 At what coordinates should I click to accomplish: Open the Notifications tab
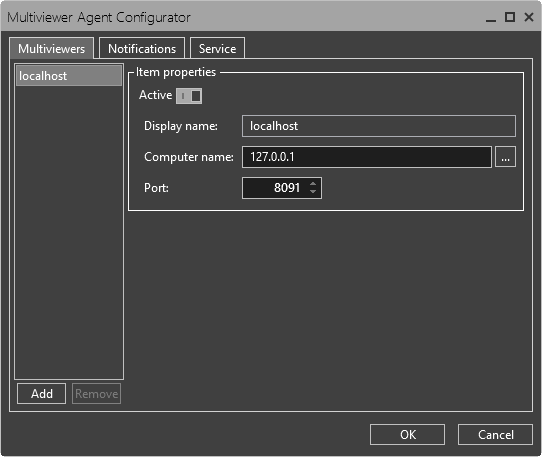(x=142, y=48)
